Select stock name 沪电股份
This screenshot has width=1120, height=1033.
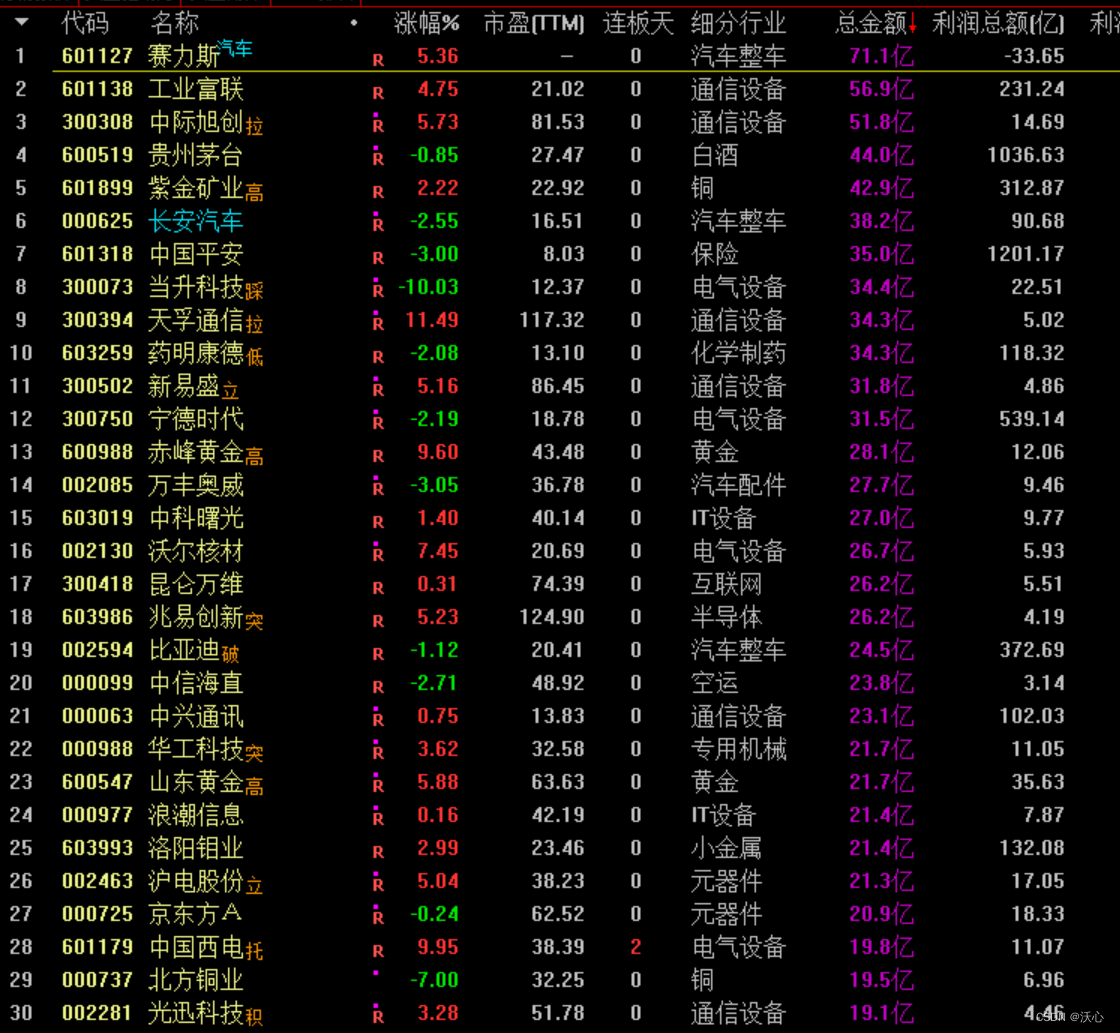click(x=196, y=881)
